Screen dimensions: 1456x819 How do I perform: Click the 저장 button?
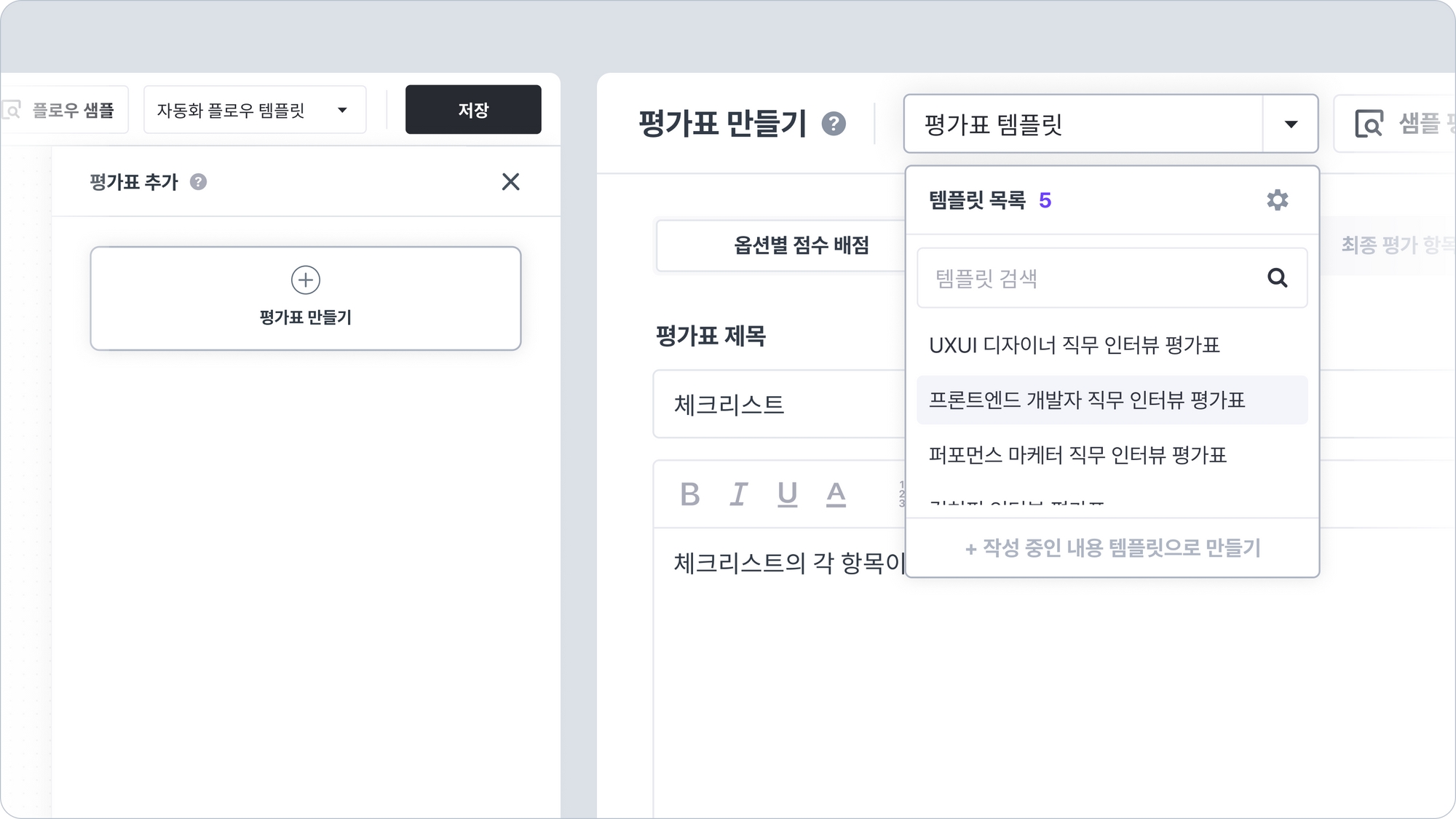coord(473,110)
